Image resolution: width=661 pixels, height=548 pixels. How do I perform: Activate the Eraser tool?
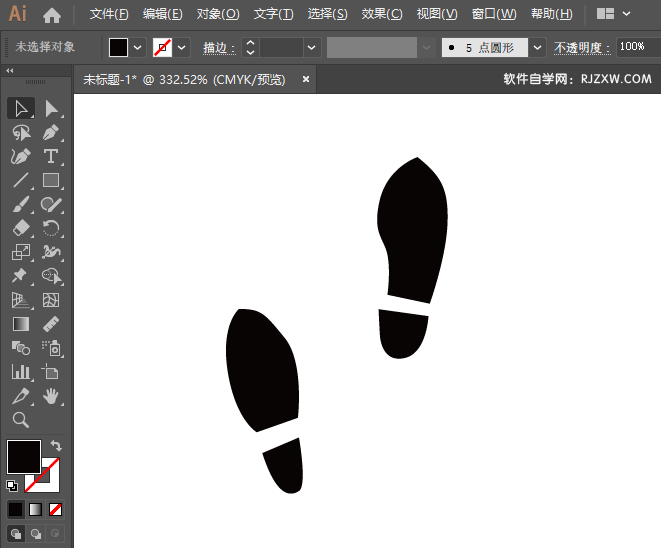pos(21,228)
